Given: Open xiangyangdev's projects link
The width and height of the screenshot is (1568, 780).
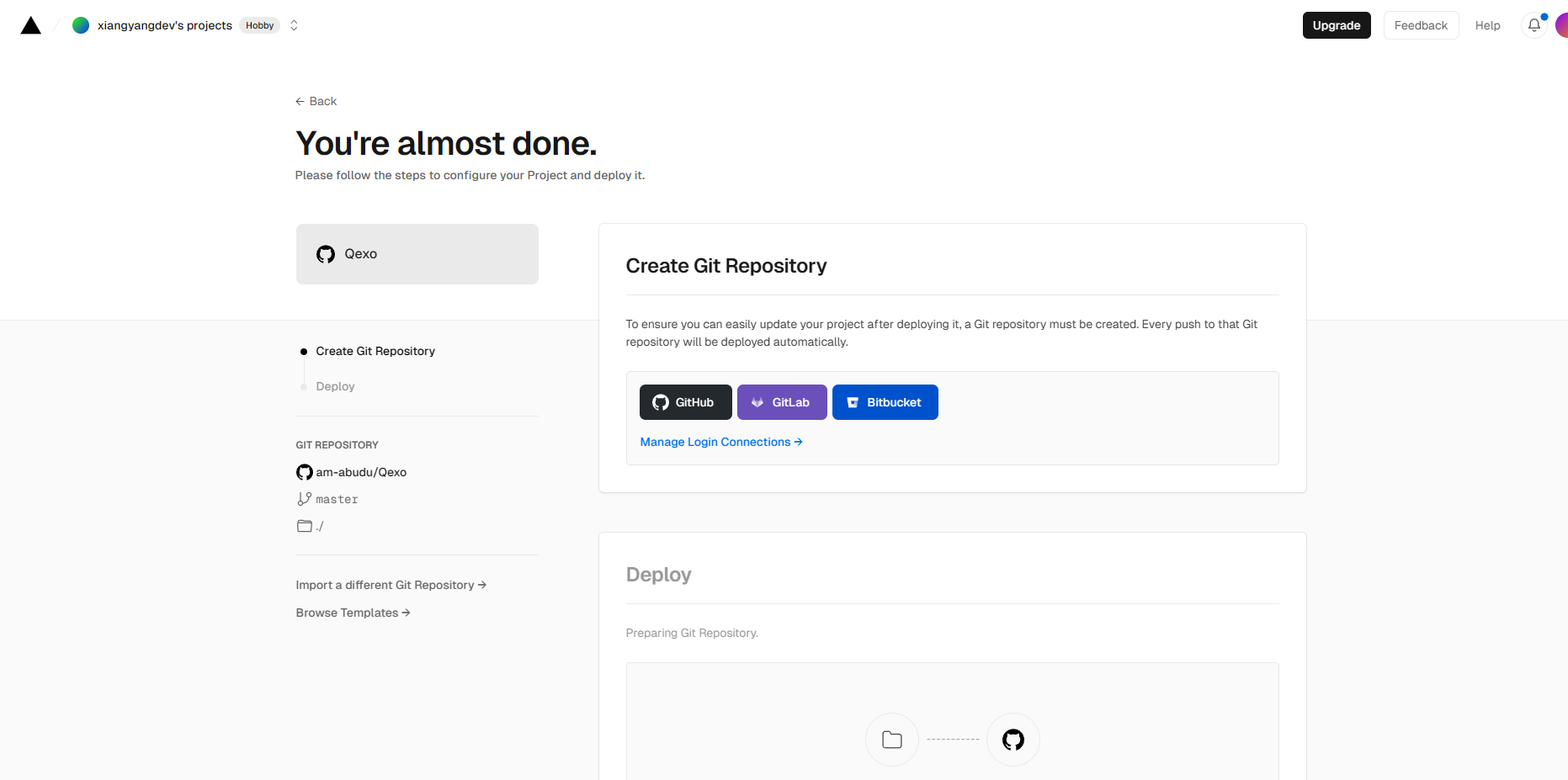Looking at the screenshot, I should click(x=165, y=25).
